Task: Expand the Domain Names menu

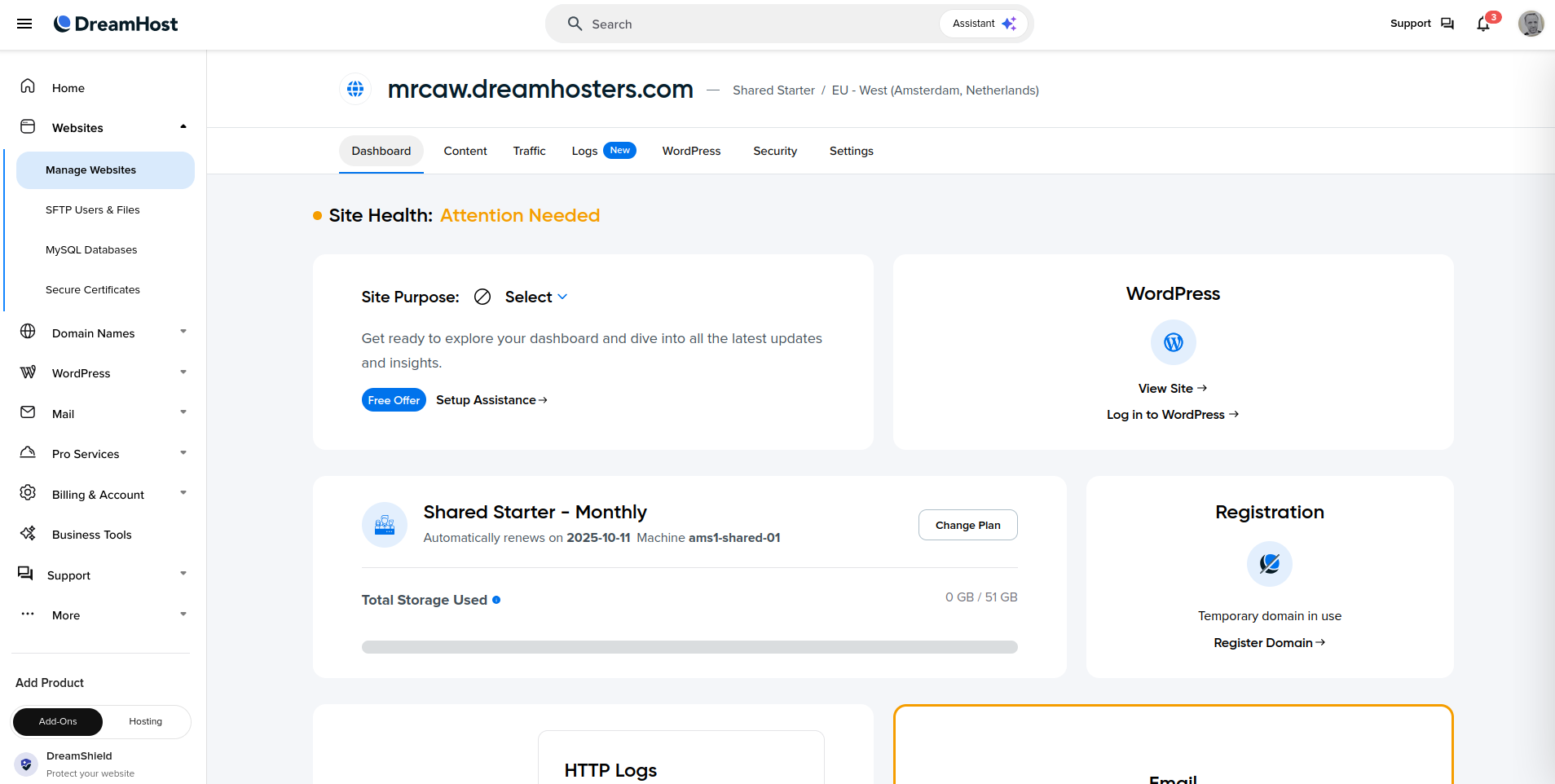Action: (183, 332)
